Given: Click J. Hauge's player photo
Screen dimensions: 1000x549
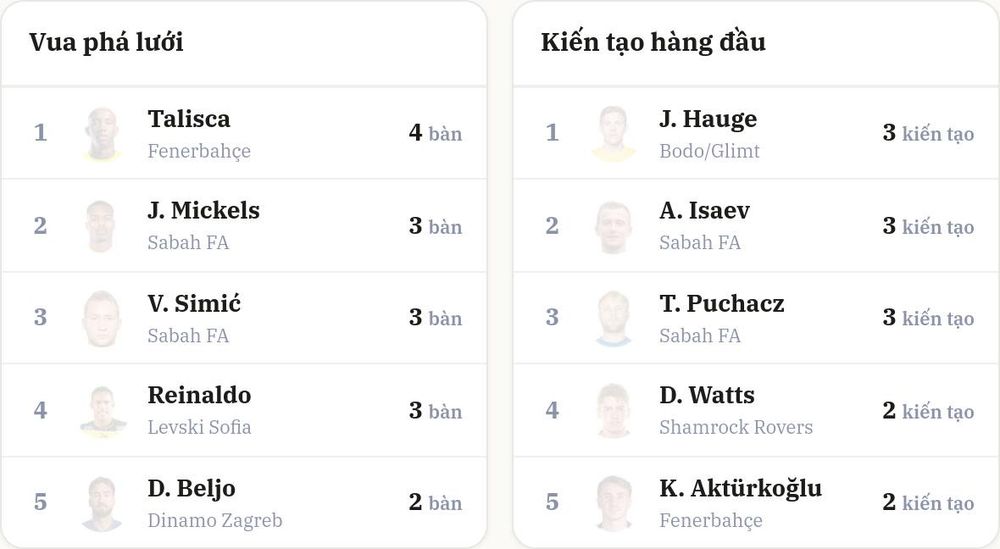Looking at the screenshot, I should (x=614, y=133).
